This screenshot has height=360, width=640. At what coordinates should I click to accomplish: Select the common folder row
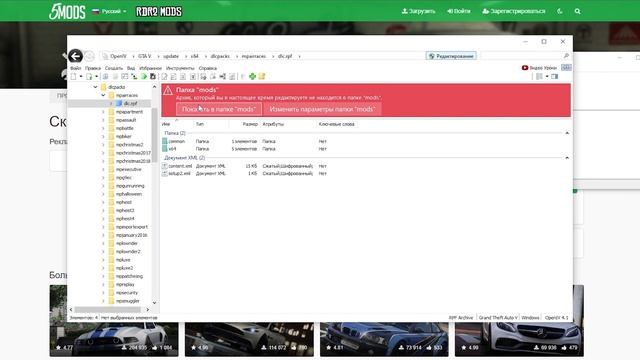coord(245,141)
